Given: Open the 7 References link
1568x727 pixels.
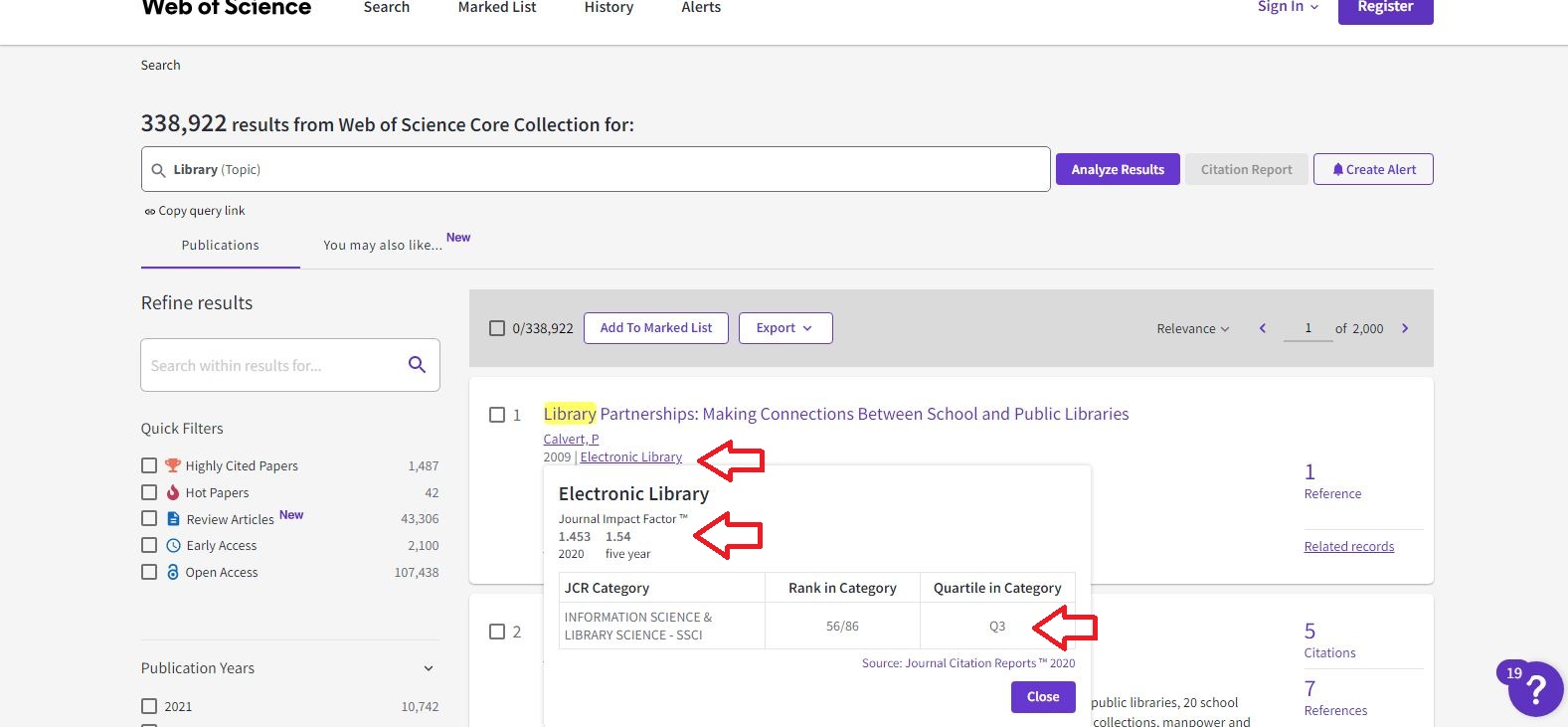Looking at the screenshot, I should pos(1335,698).
